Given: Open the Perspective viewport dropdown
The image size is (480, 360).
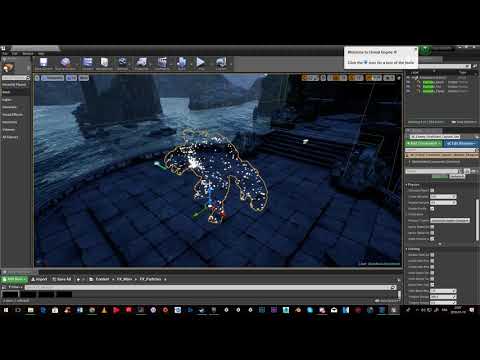Looking at the screenshot, I should pos(53,78).
